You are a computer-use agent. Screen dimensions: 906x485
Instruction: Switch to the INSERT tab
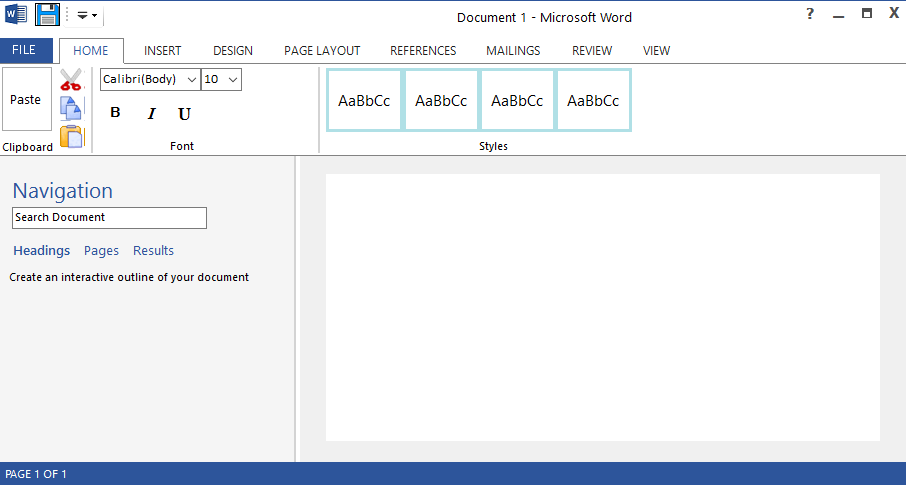tap(163, 51)
